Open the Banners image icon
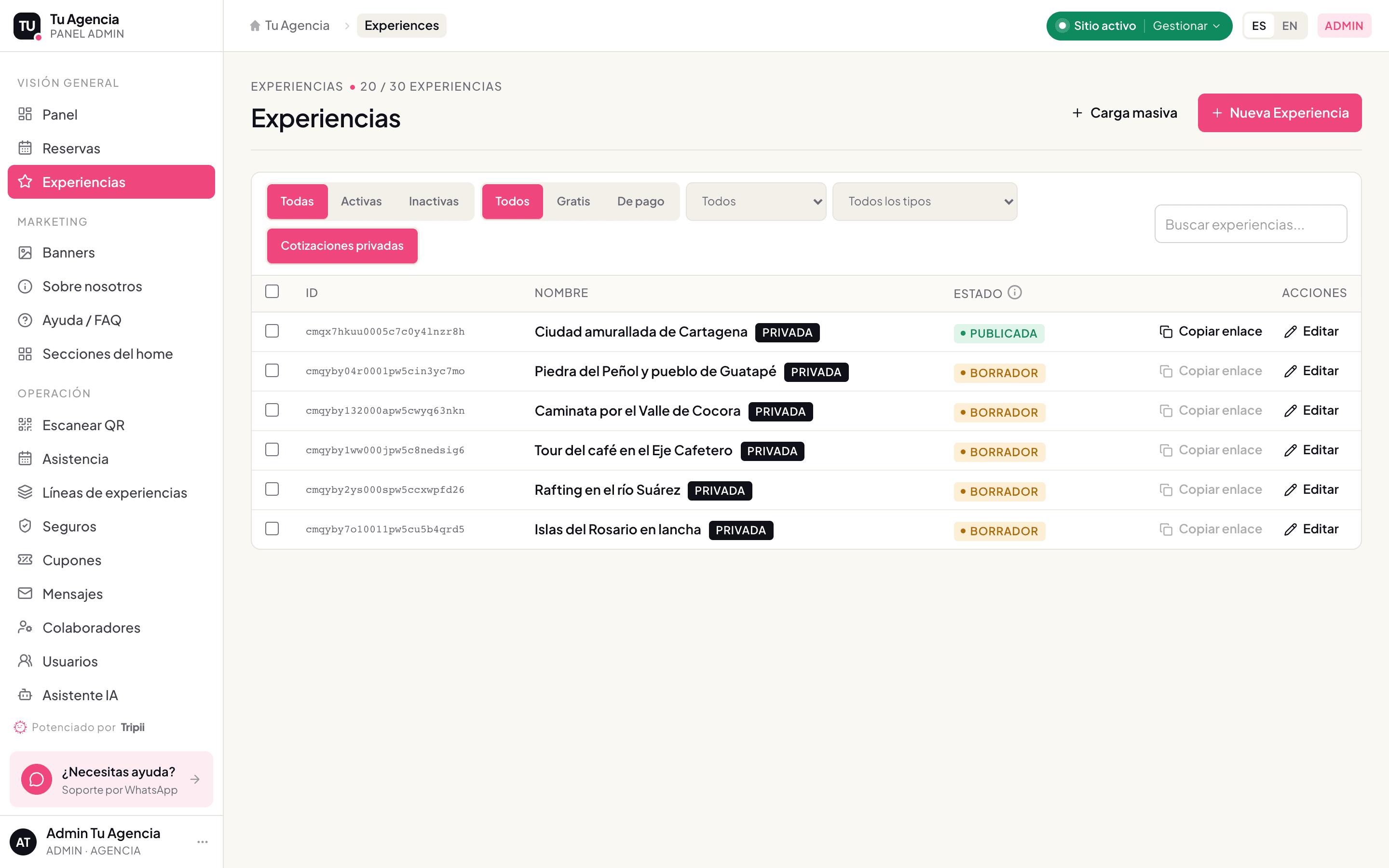This screenshot has height=868, width=1389. click(25, 253)
